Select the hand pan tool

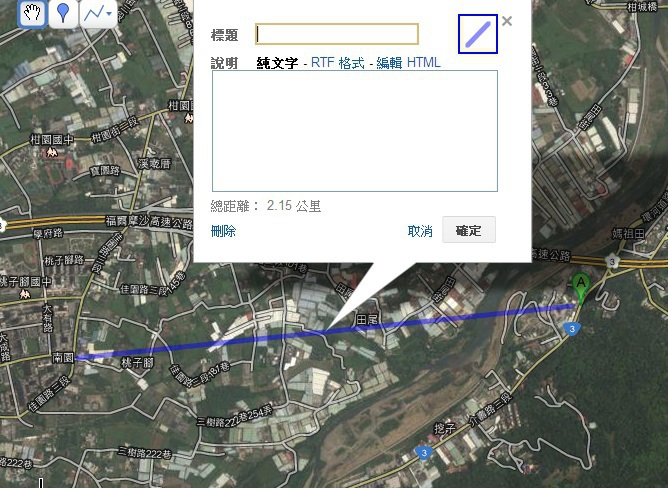pyautogui.click(x=32, y=13)
